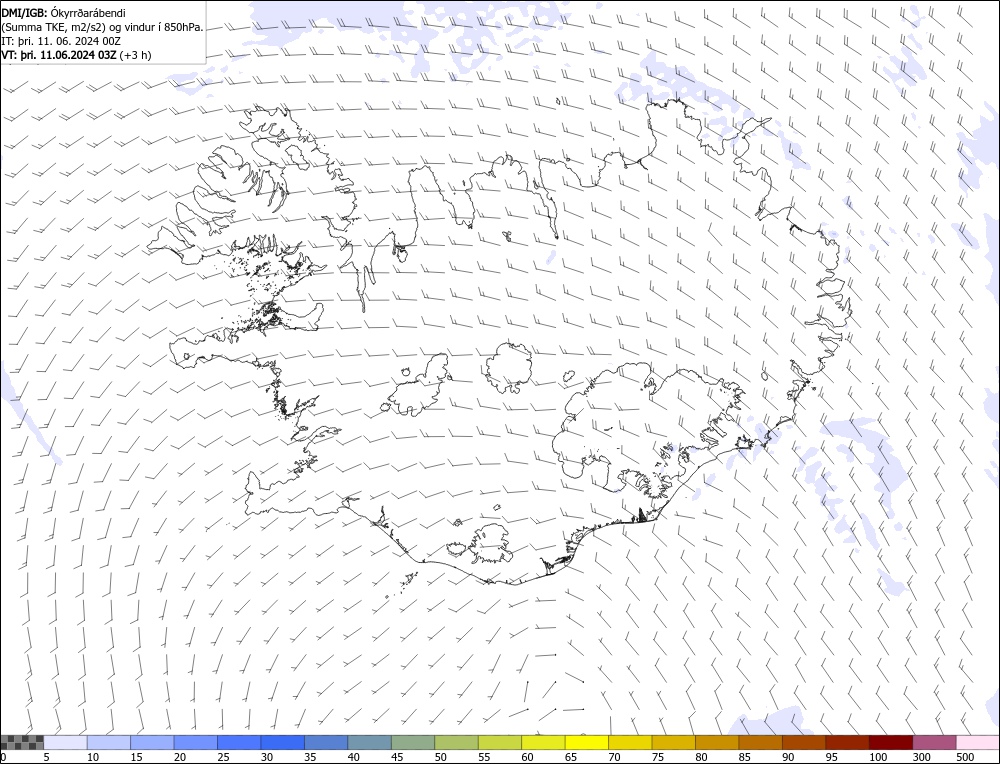Pick the 30–35 blue legend swatch
The height and width of the screenshot is (764, 1000).
point(283,742)
